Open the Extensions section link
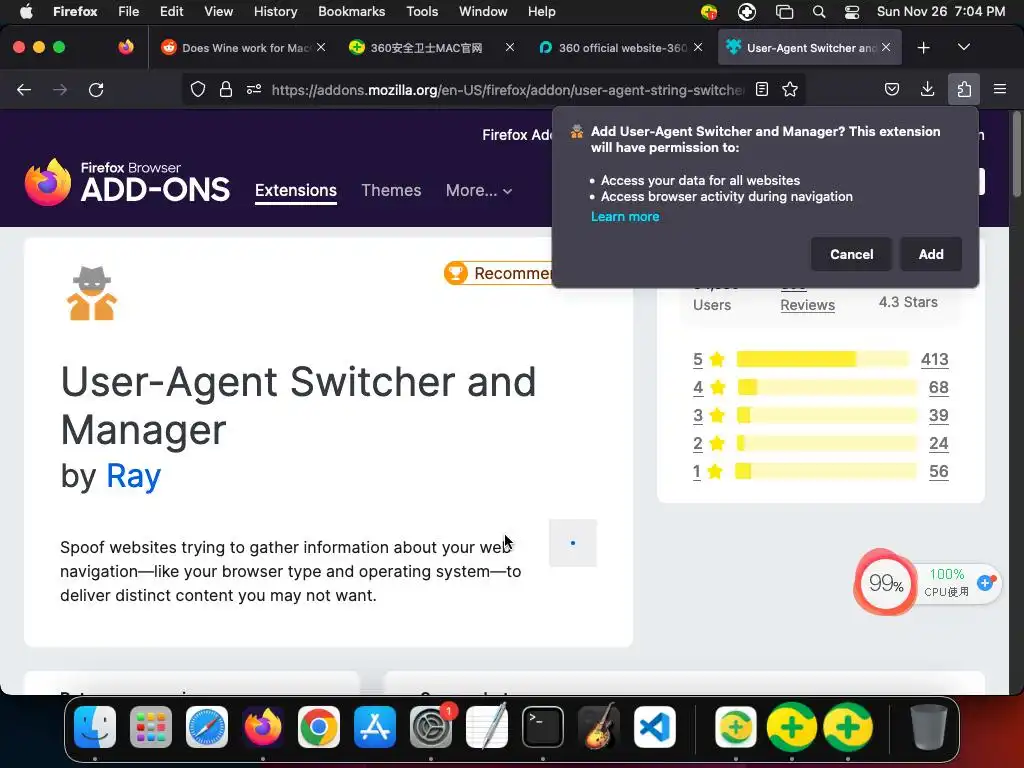This screenshot has height=768, width=1024. (296, 191)
